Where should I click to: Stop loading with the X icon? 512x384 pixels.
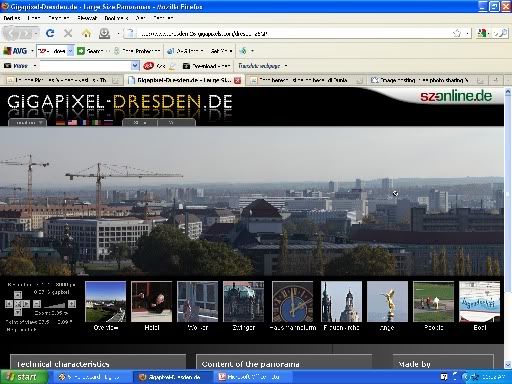coord(68,33)
